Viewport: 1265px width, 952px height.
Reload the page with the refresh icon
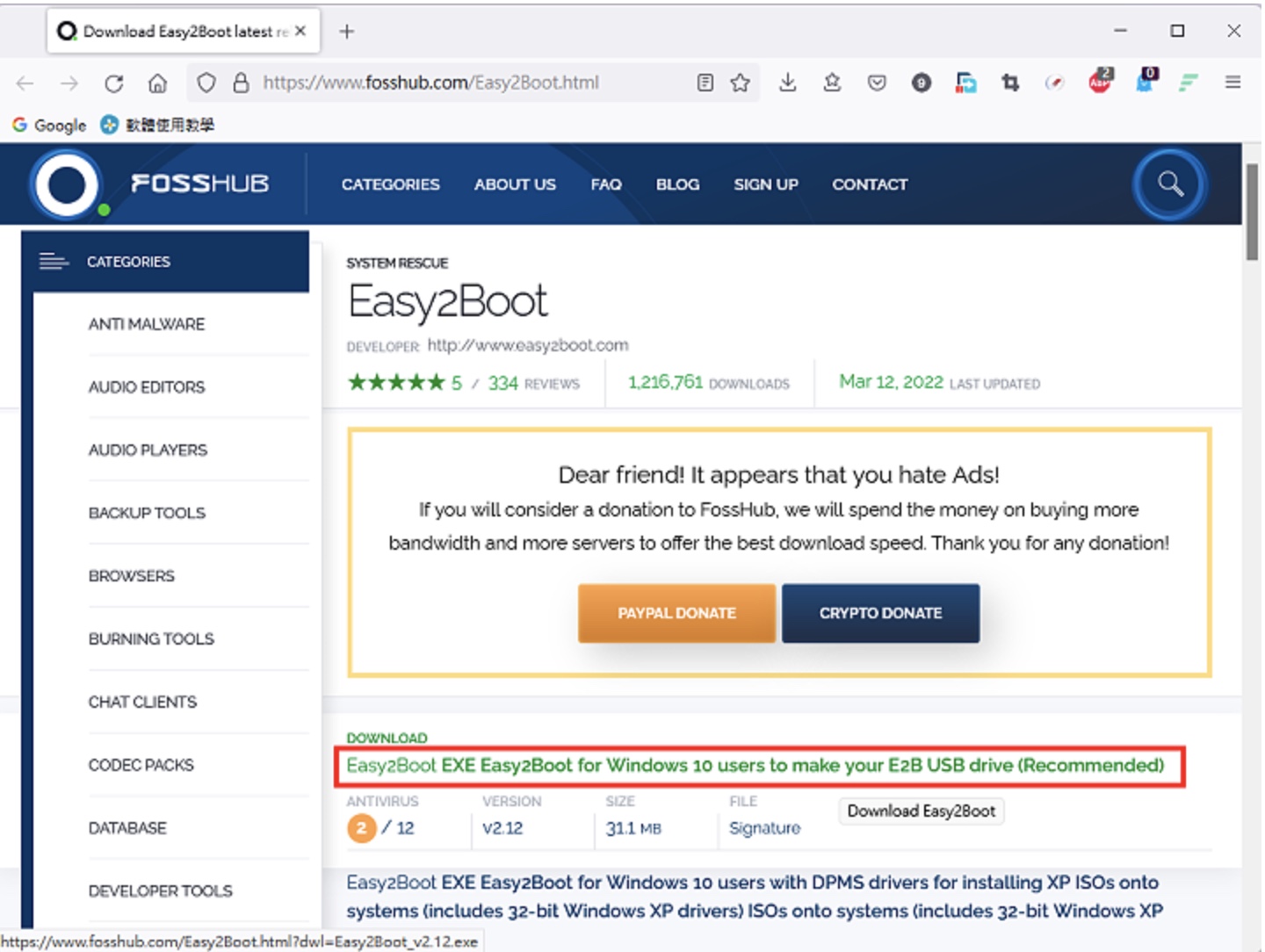coord(113,83)
